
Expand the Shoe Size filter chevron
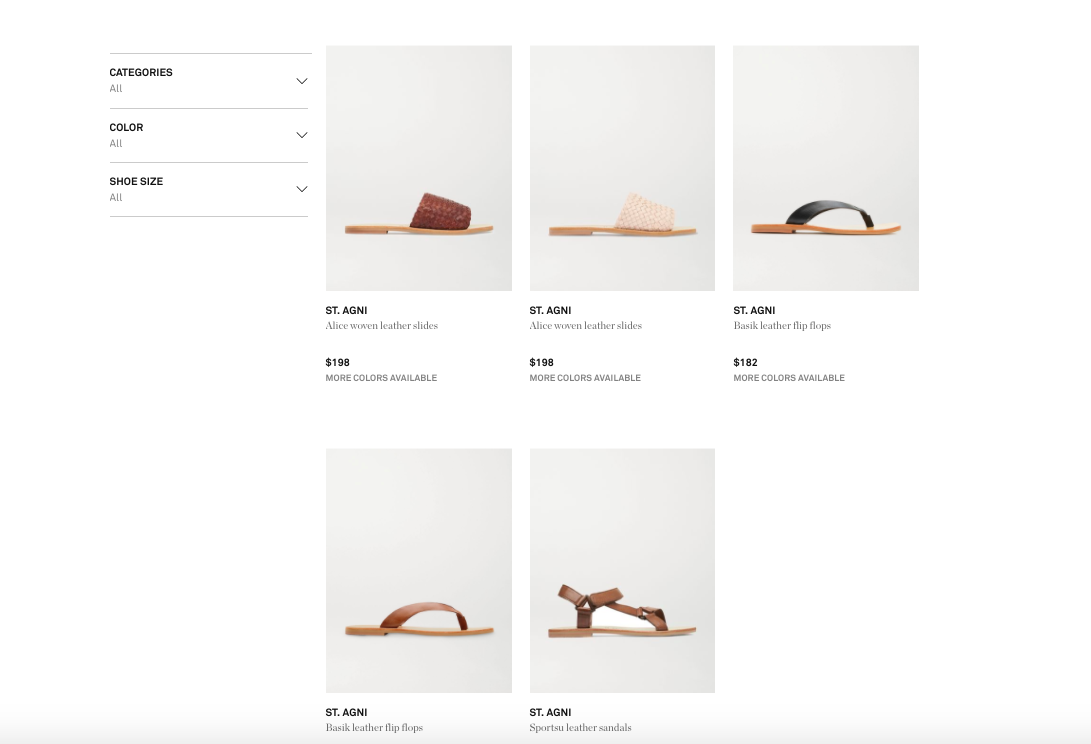click(x=301, y=189)
